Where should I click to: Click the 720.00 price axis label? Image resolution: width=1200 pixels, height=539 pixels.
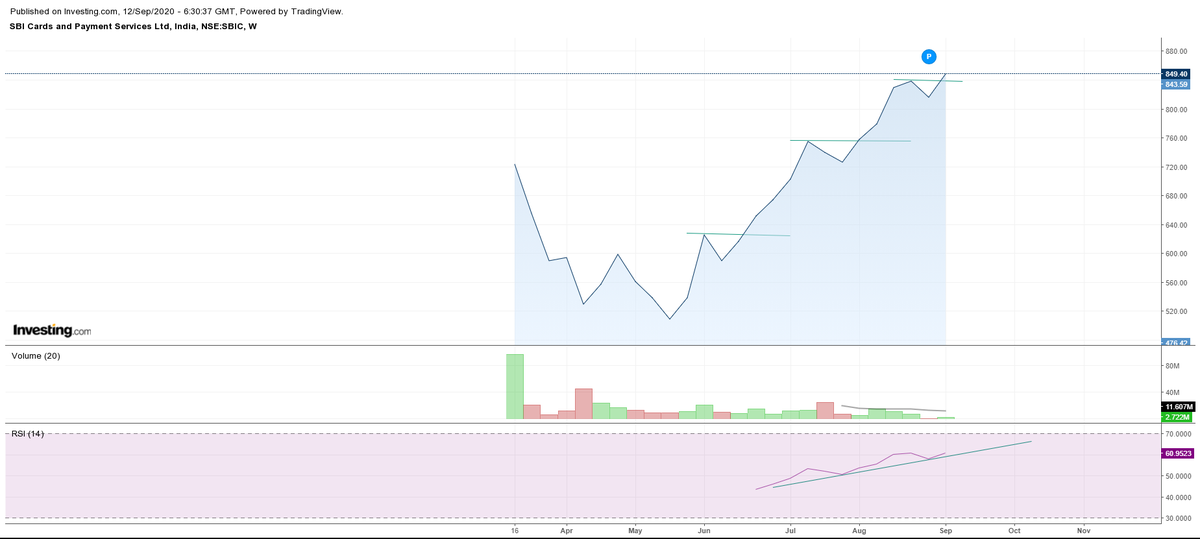(x=1176, y=167)
